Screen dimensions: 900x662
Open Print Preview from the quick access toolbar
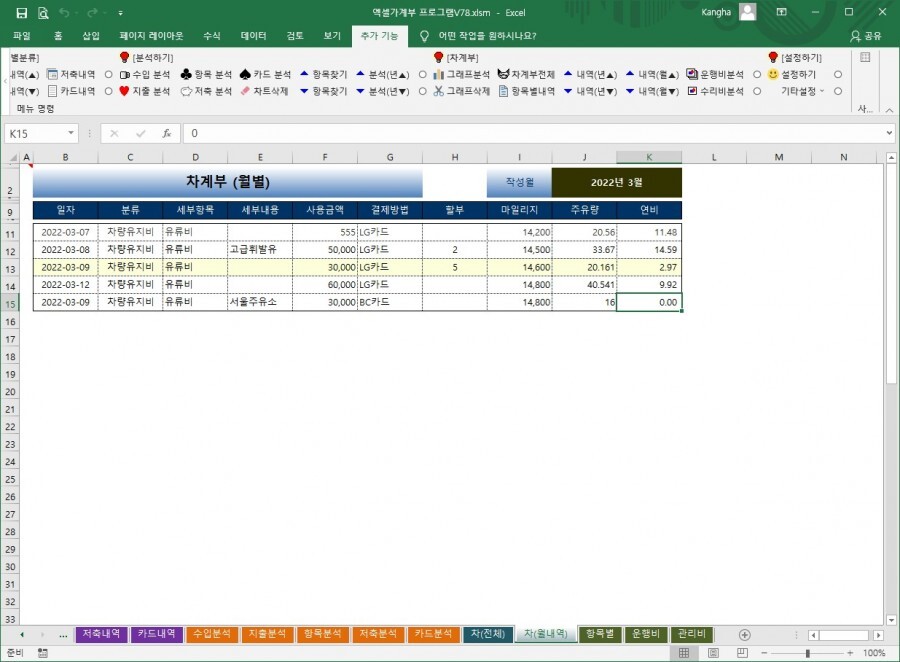pos(43,13)
